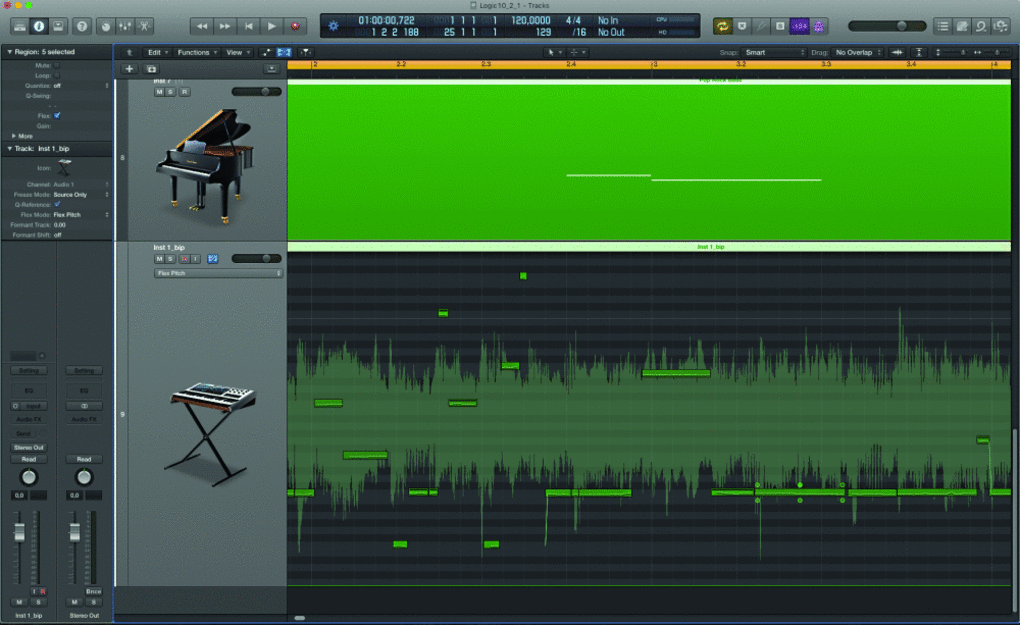The height and width of the screenshot is (625, 1020).
Task: Open Drag No Overlap popup menu
Action: (857, 53)
